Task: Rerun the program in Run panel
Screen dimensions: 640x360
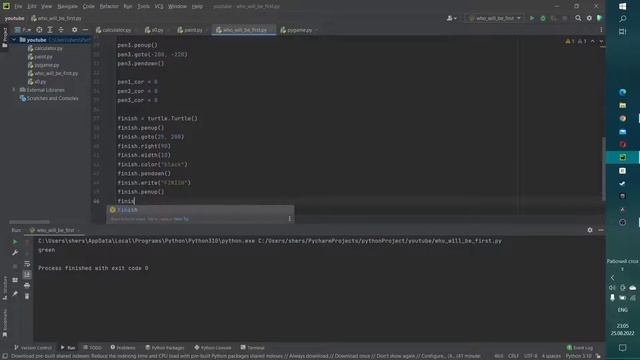Action: coord(15,242)
